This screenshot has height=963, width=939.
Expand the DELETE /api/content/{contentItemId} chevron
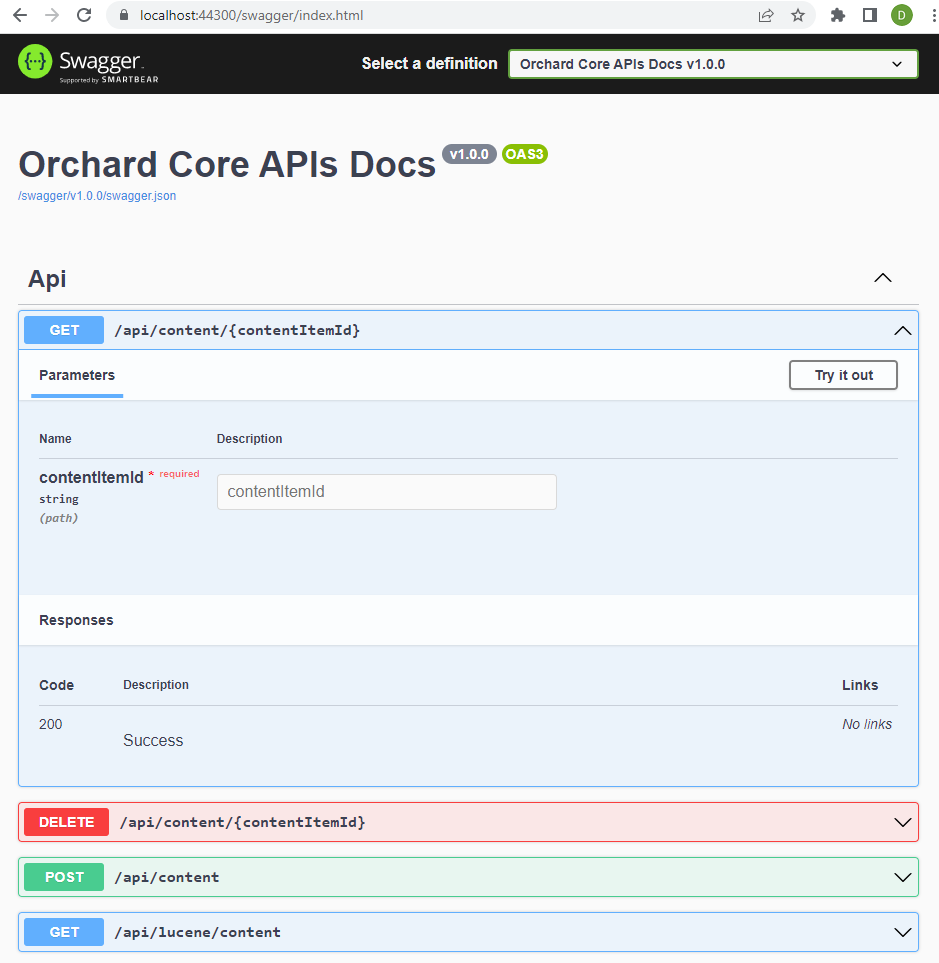coord(902,822)
